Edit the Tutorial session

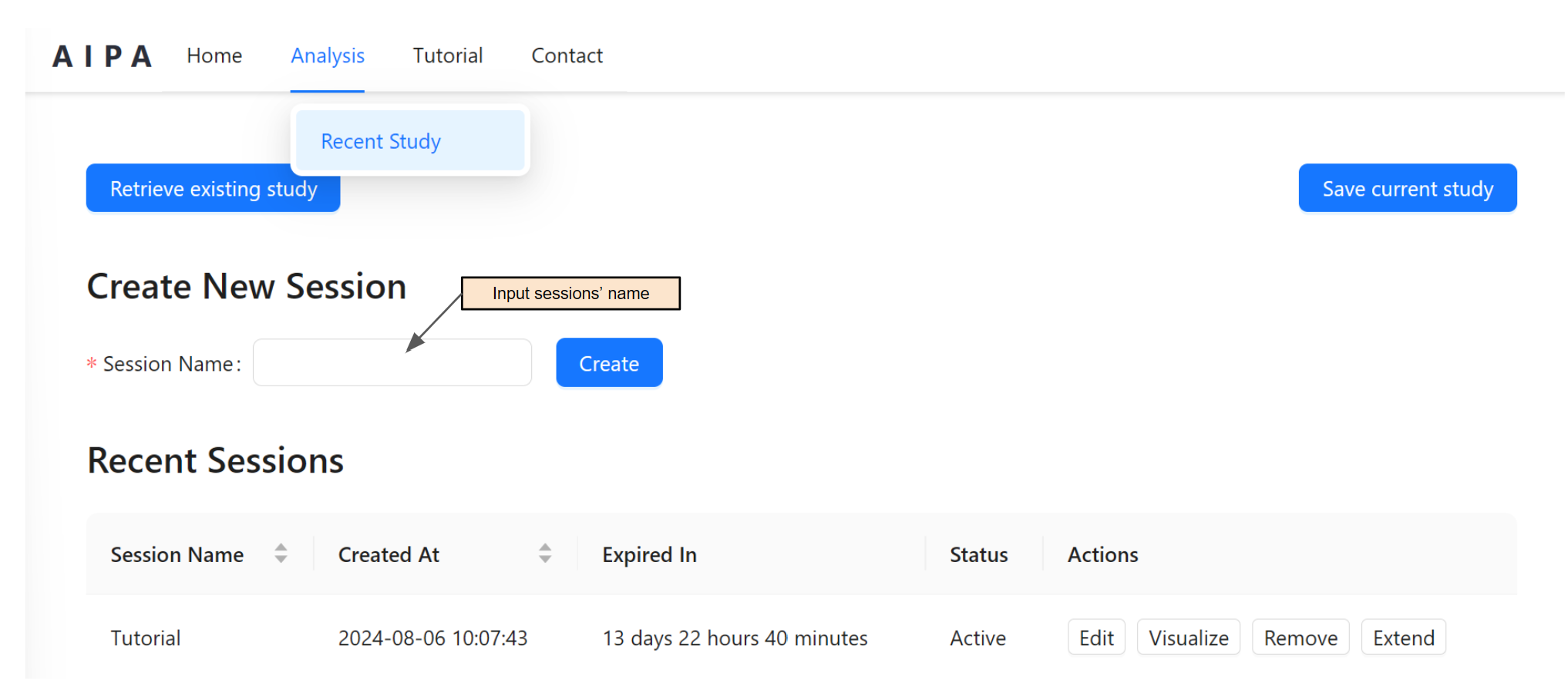point(1095,638)
